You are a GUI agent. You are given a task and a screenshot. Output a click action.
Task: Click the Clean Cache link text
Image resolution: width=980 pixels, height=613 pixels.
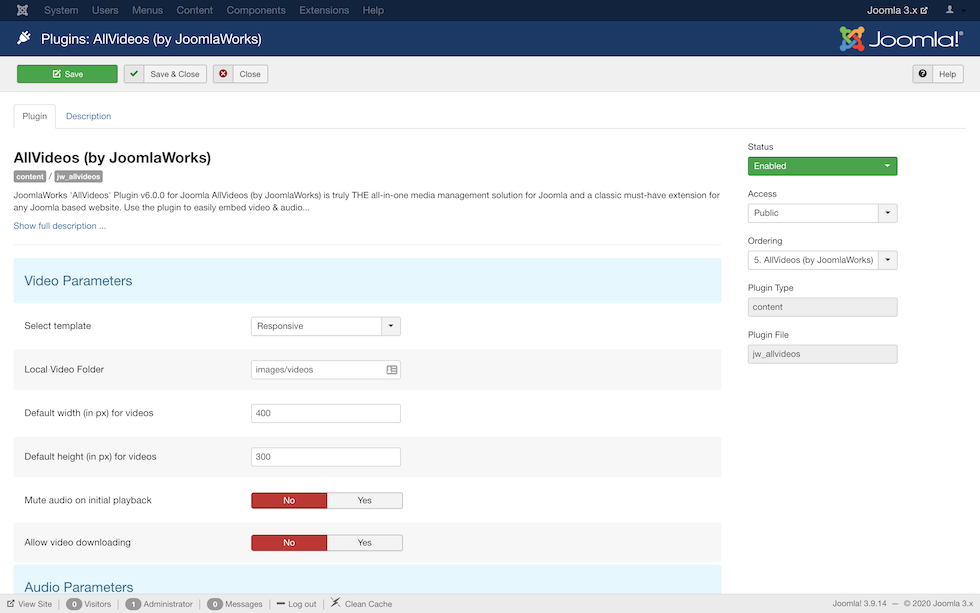(368, 604)
